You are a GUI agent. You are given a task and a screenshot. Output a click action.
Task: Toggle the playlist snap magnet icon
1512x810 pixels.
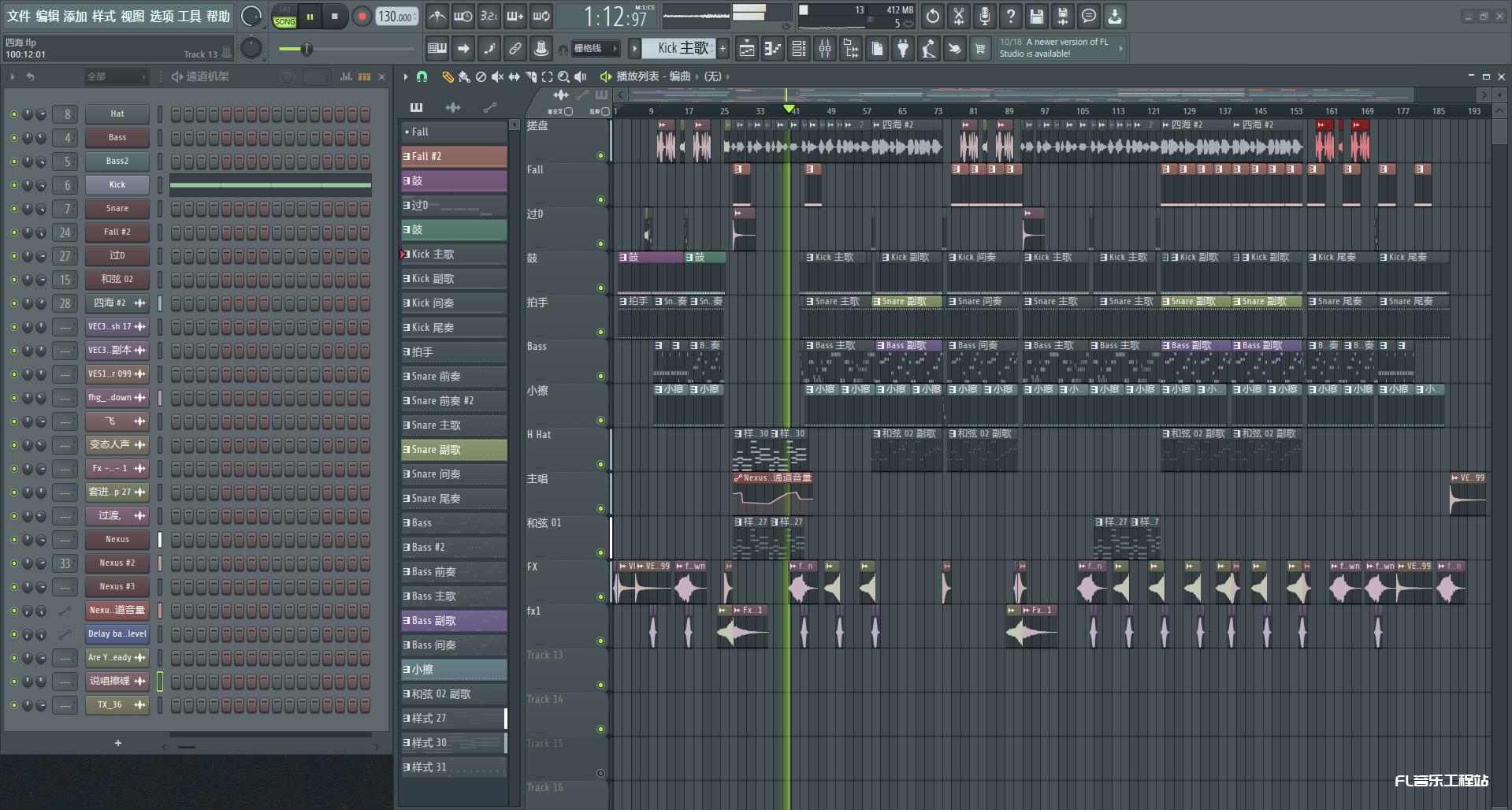[422, 76]
